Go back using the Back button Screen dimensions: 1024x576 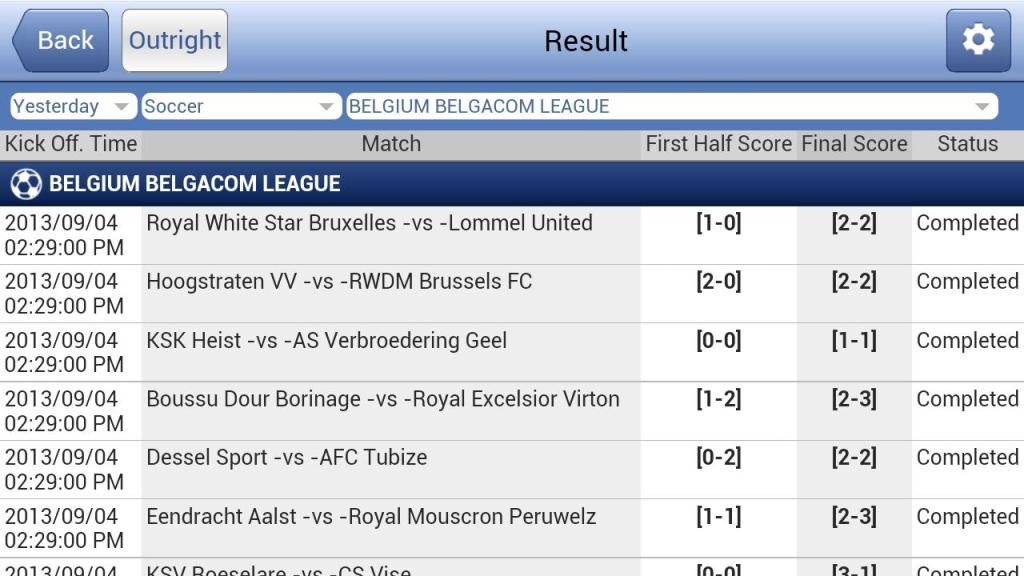pos(61,41)
